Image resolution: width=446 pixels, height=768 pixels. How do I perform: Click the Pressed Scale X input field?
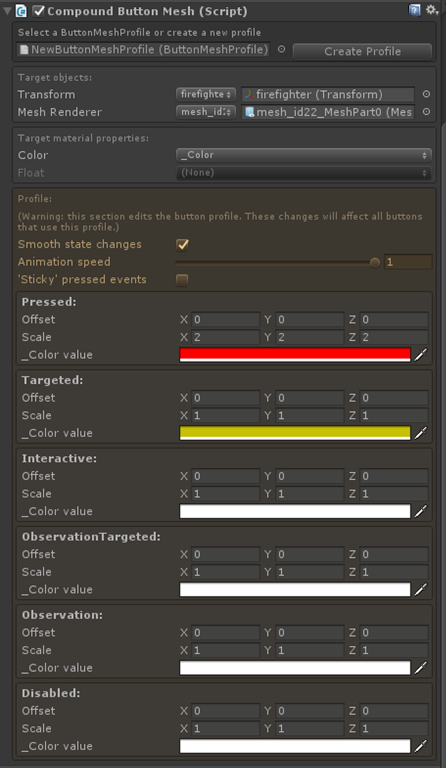click(225, 337)
